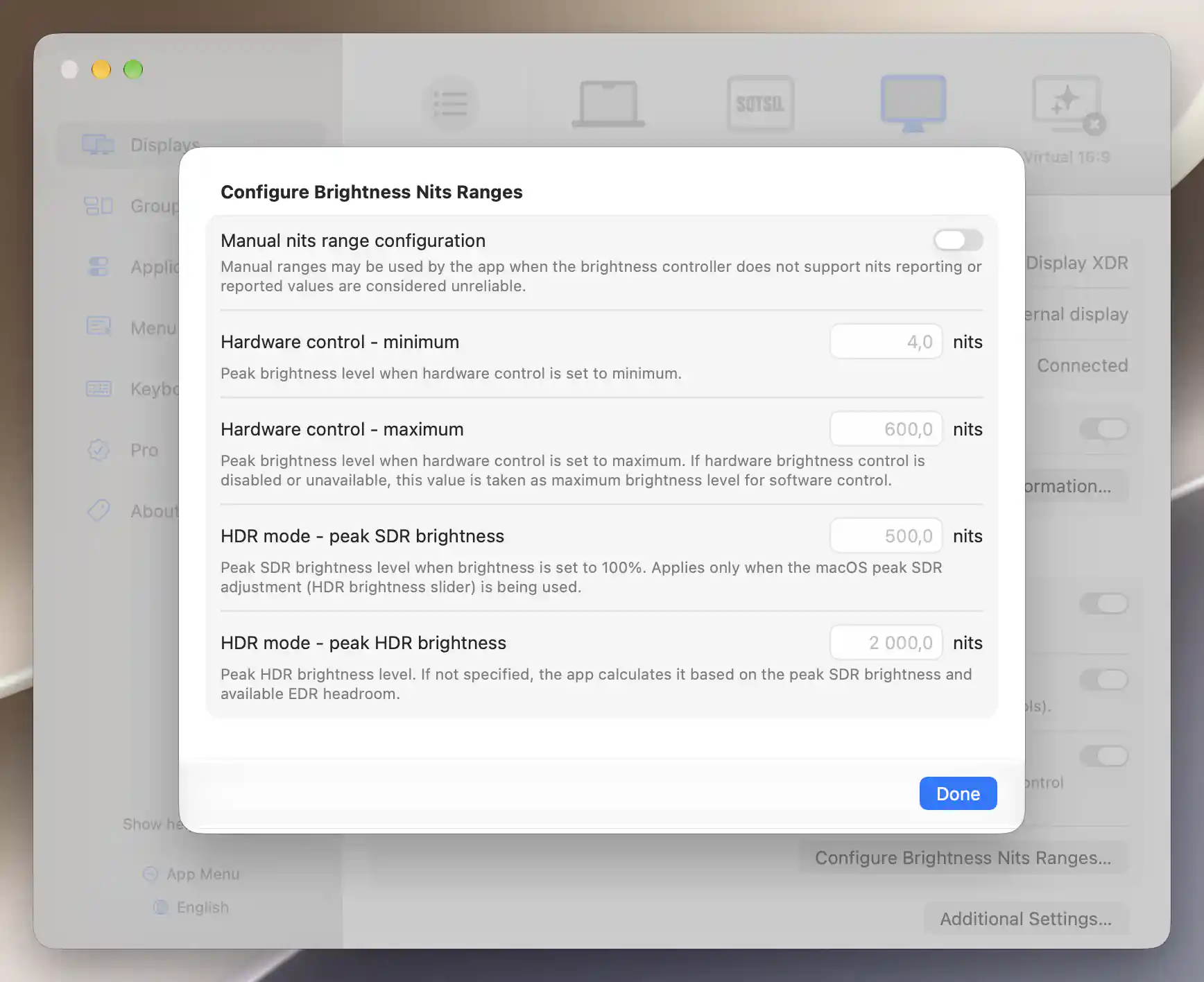Set HDR mode peak SDR brightness field

(x=886, y=535)
